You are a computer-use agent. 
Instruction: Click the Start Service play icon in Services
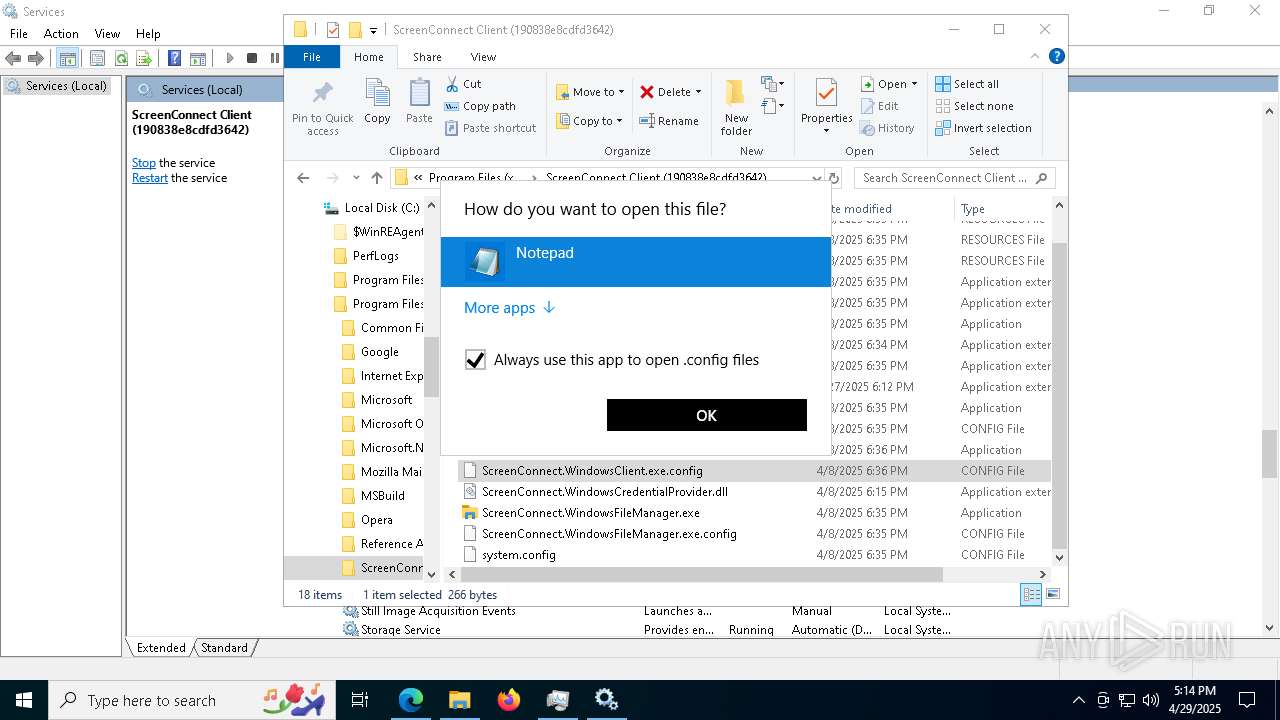point(230,59)
